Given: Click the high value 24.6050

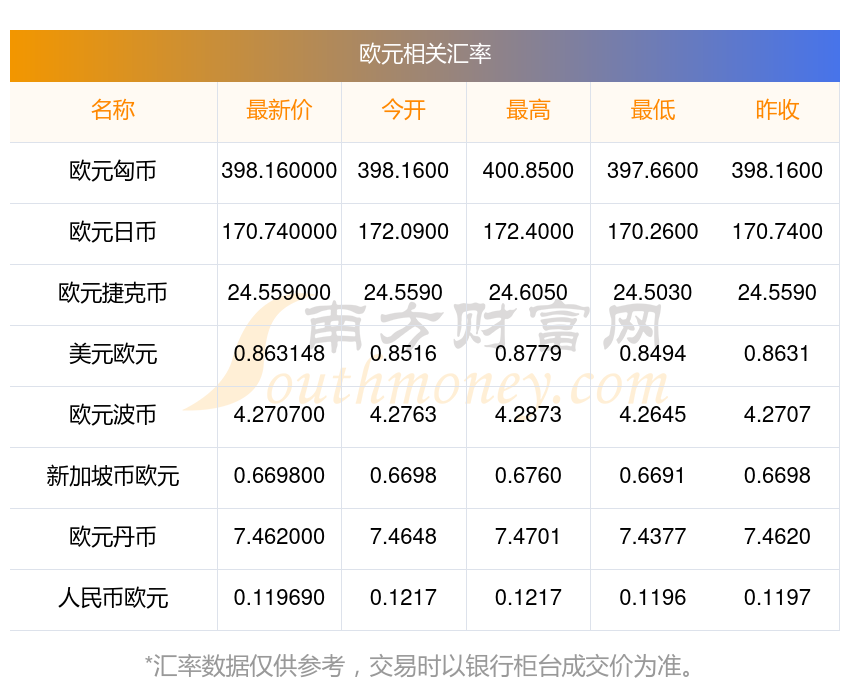Looking at the screenshot, I should [528, 293].
